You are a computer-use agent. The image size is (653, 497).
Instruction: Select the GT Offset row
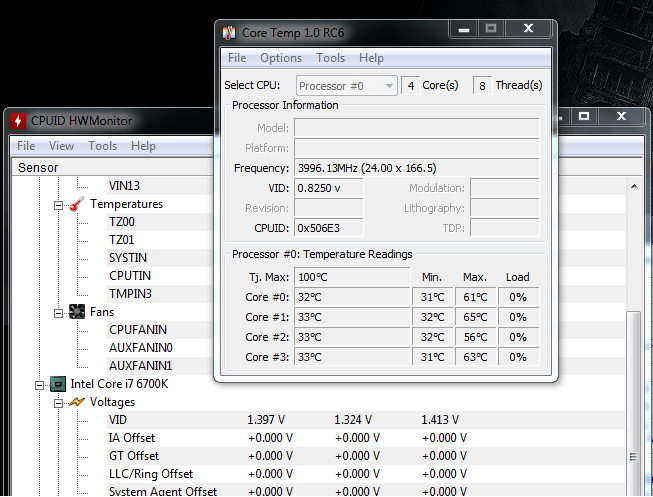[x=366, y=456]
